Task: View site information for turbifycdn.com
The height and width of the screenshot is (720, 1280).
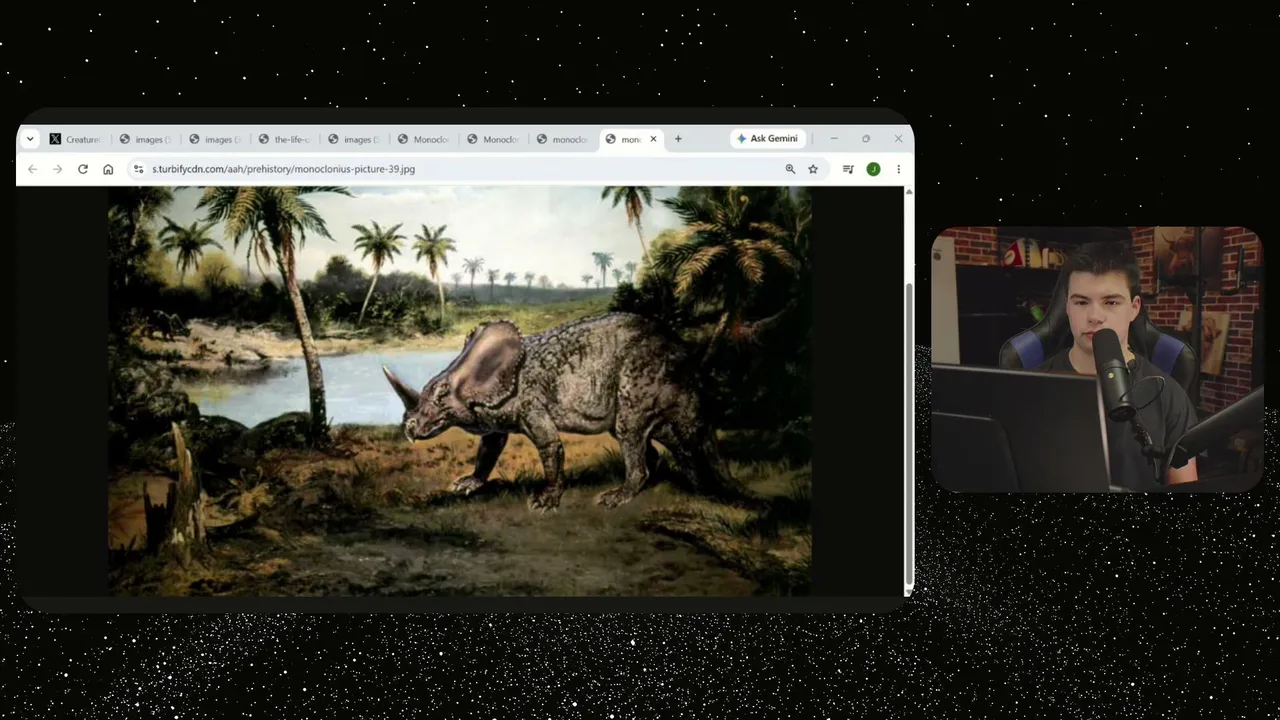Action: 138,169
